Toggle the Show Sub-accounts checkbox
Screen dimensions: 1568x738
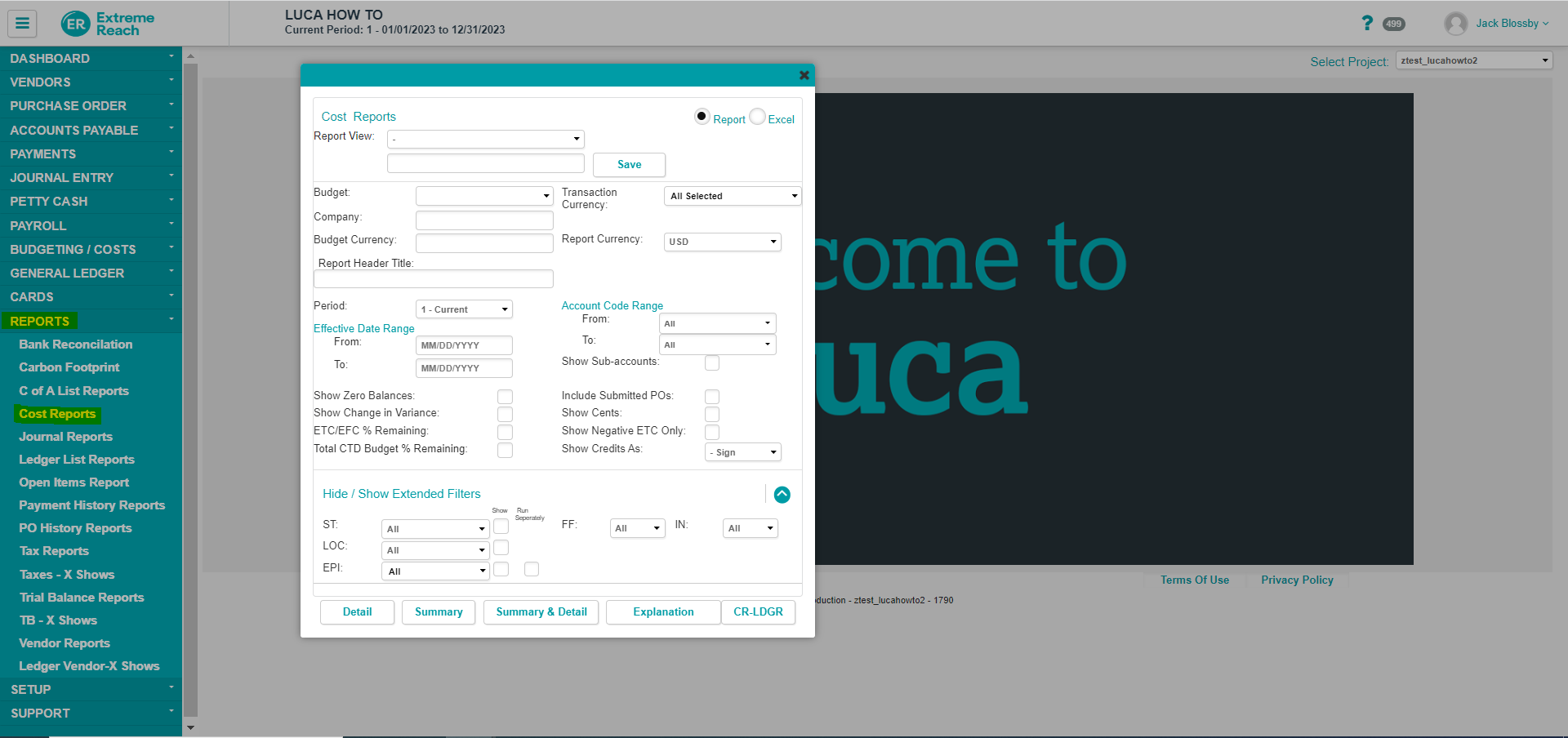coord(712,362)
